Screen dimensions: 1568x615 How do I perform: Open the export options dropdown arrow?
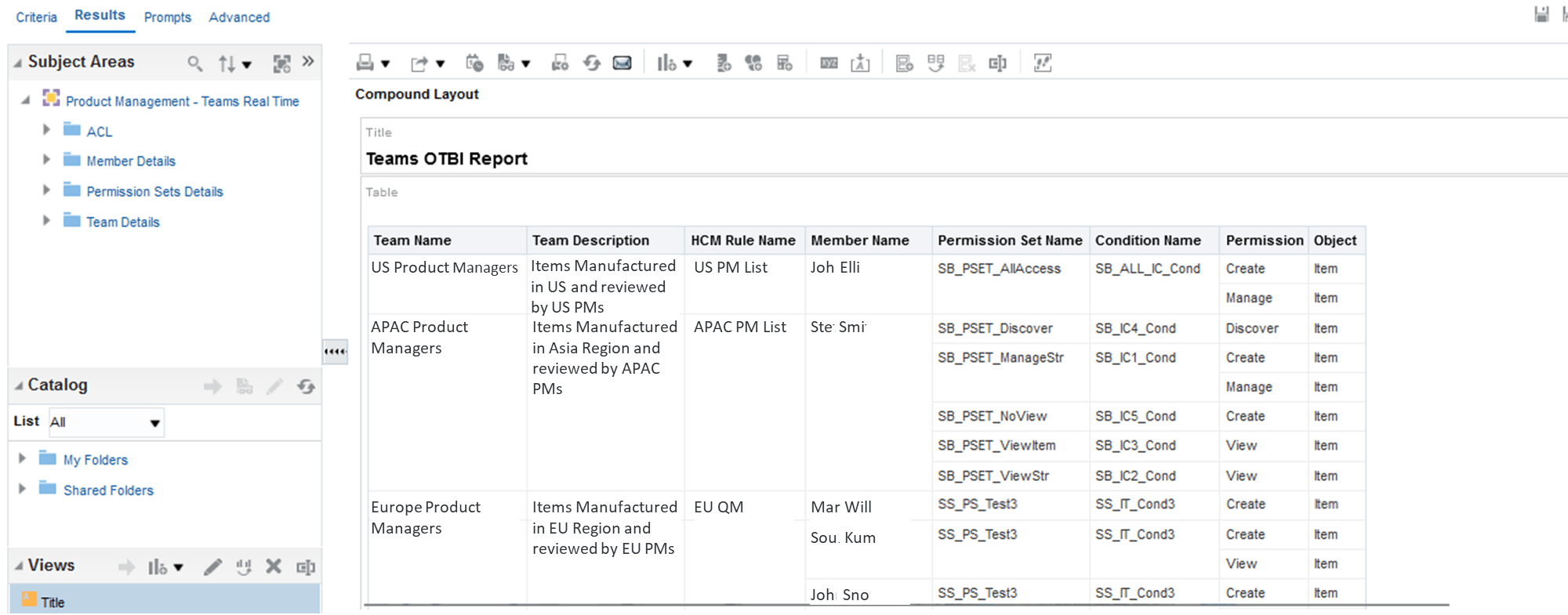pos(440,63)
